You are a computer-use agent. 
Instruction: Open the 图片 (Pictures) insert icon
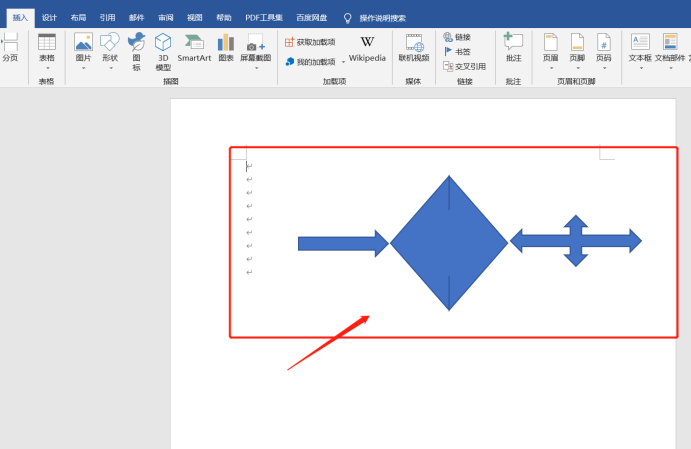(83, 46)
